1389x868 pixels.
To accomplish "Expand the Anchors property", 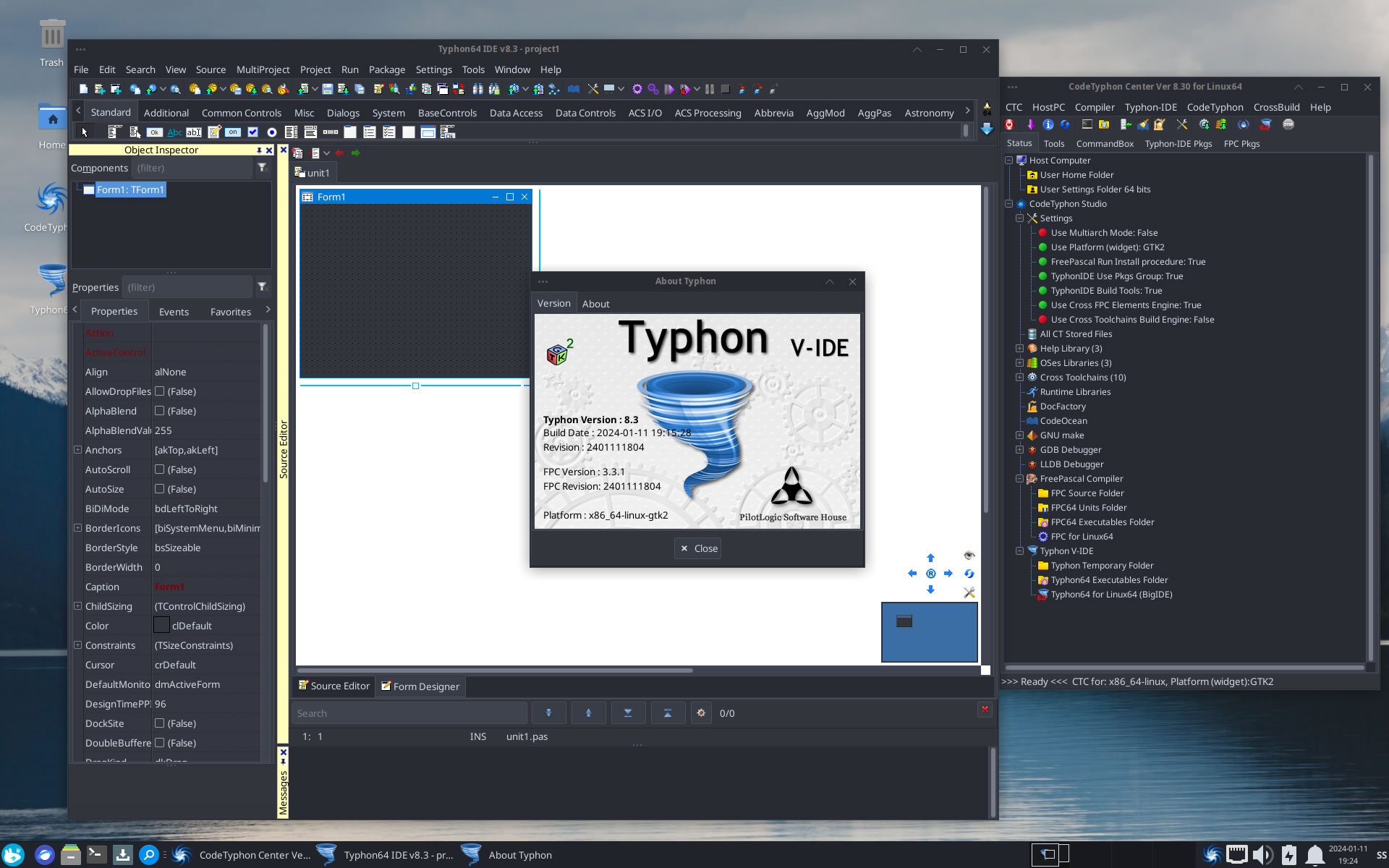I will pyautogui.click(x=77, y=450).
